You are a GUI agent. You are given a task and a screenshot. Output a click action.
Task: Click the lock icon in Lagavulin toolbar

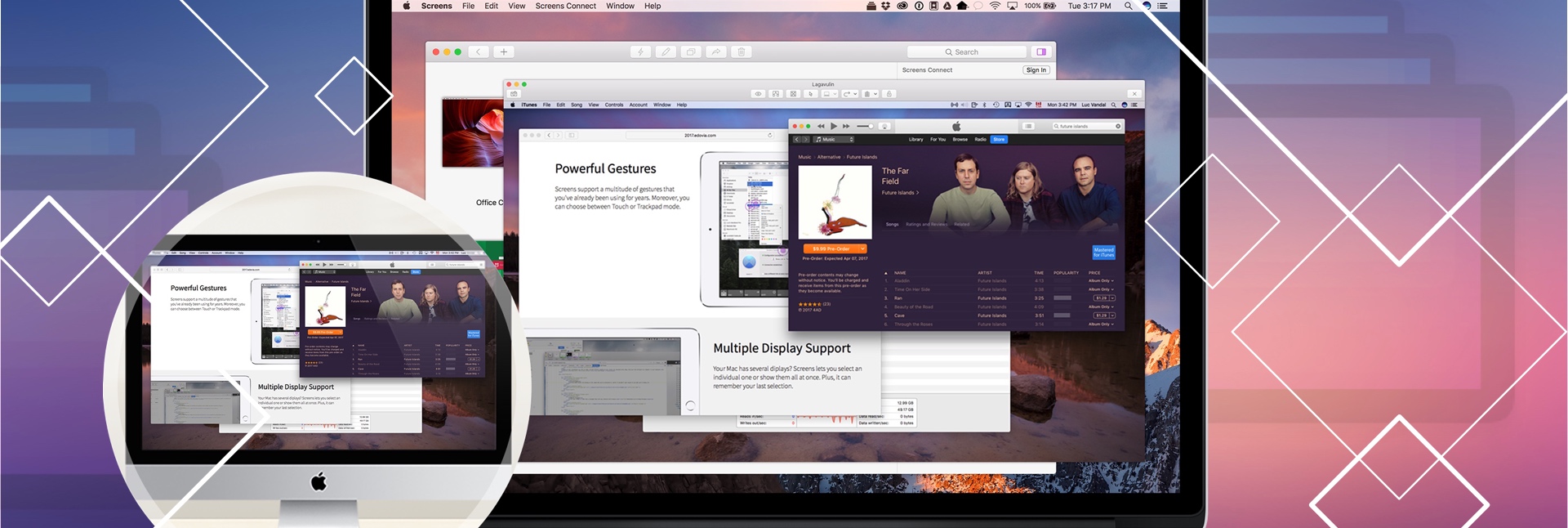pyautogui.click(x=889, y=94)
